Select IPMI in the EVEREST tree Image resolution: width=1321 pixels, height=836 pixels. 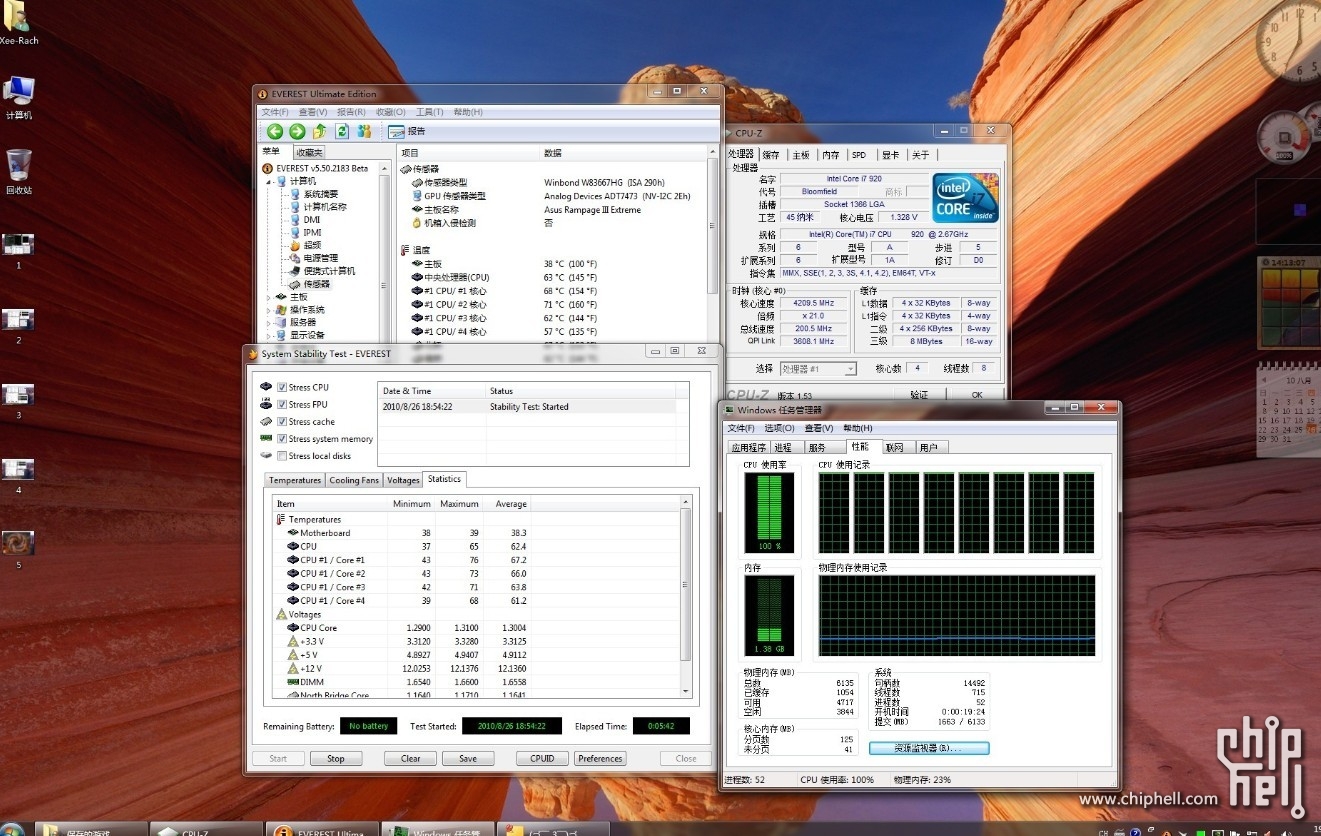(x=313, y=233)
